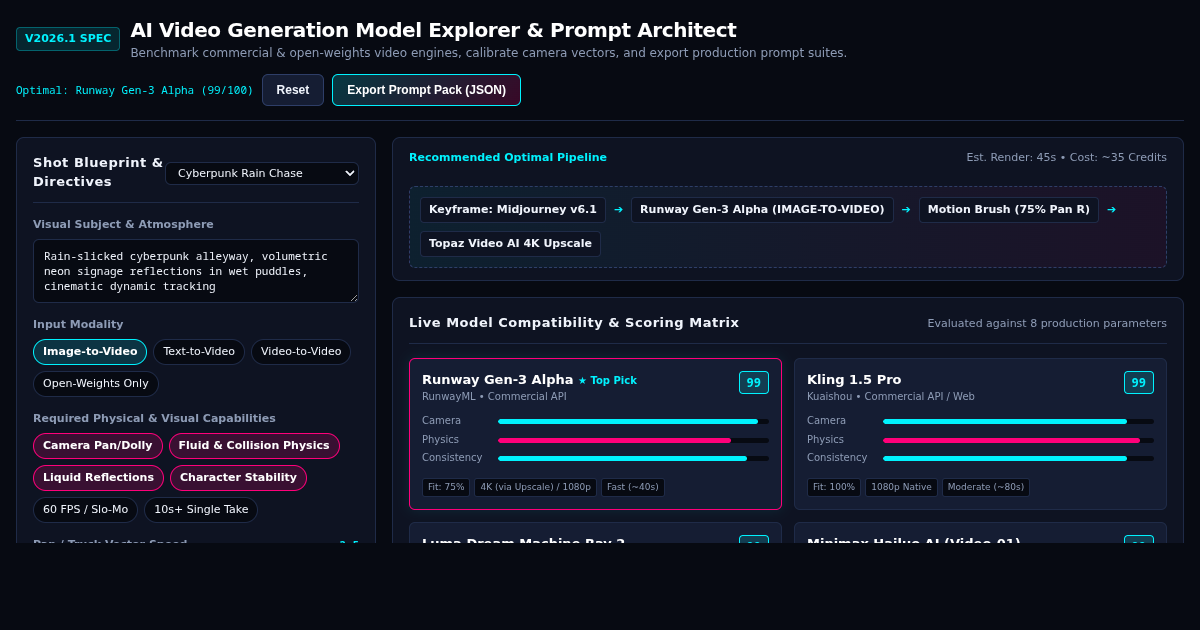Toggle Character Stability capability chip
Screen dimensions: 1200x630
[x=238, y=478]
